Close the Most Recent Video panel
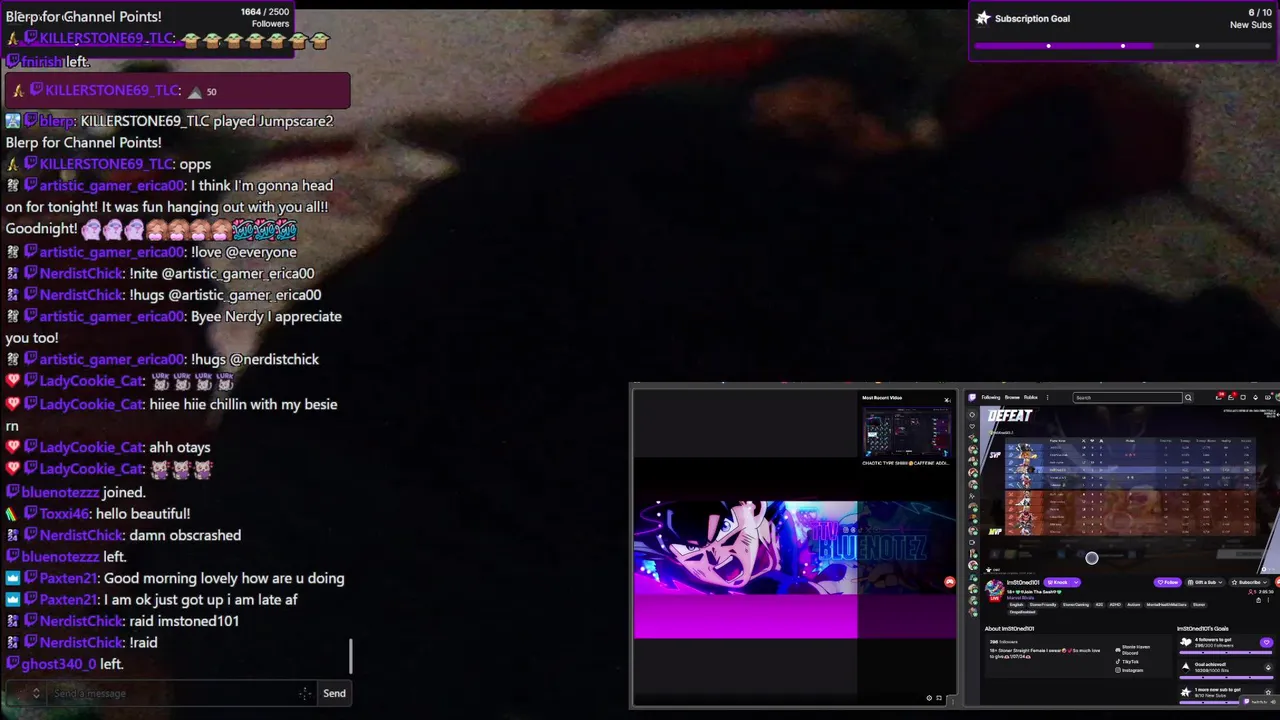The height and width of the screenshot is (720, 1280). click(x=947, y=400)
